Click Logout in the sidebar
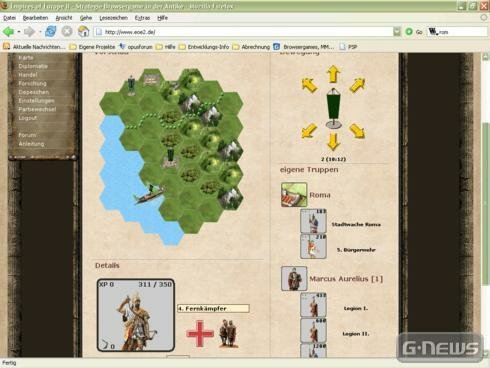490x368 pixels. click(28, 118)
